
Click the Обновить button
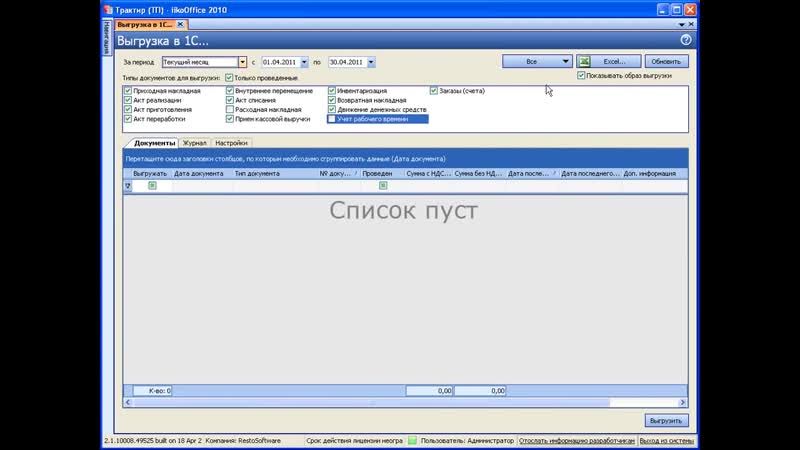(667, 61)
